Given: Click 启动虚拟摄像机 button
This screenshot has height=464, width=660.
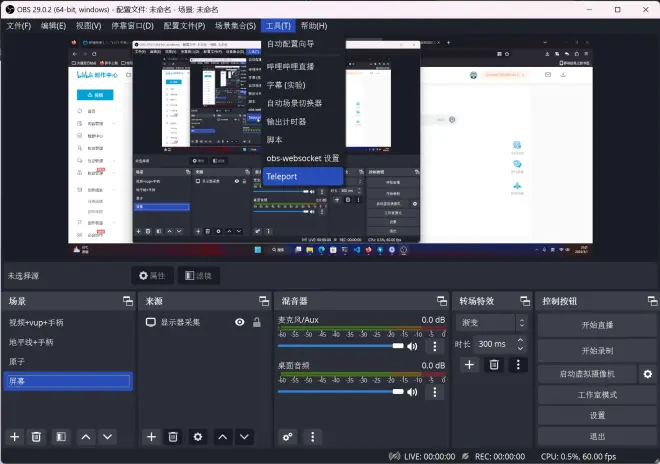Looking at the screenshot, I should click(x=587, y=374).
